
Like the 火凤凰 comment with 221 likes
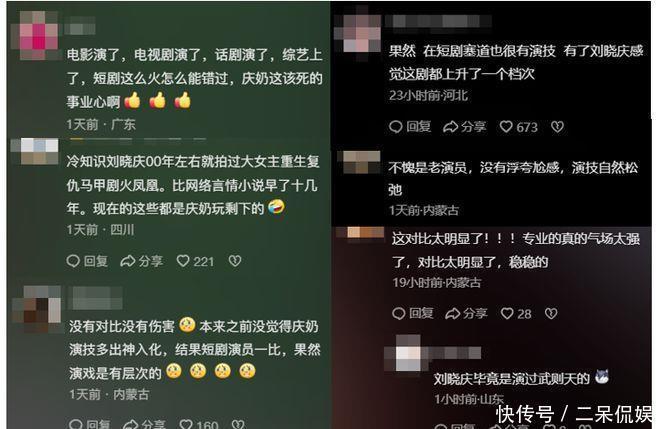(x=195, y=261)
